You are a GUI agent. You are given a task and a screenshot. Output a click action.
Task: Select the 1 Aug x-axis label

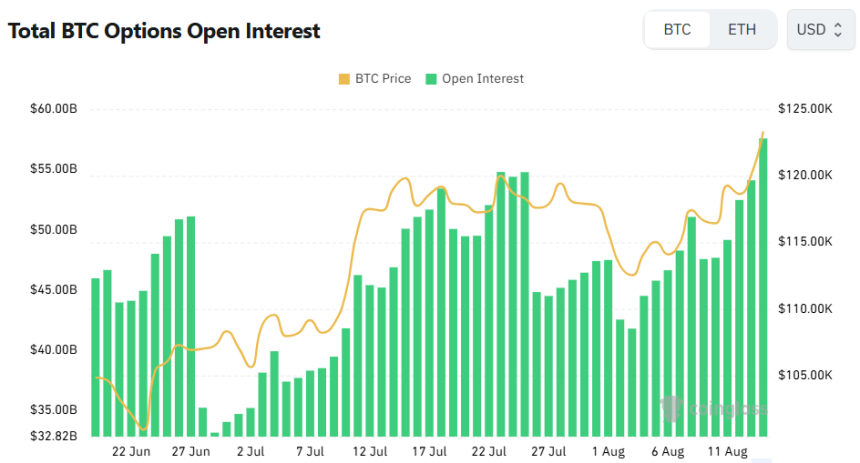point(608,451)
